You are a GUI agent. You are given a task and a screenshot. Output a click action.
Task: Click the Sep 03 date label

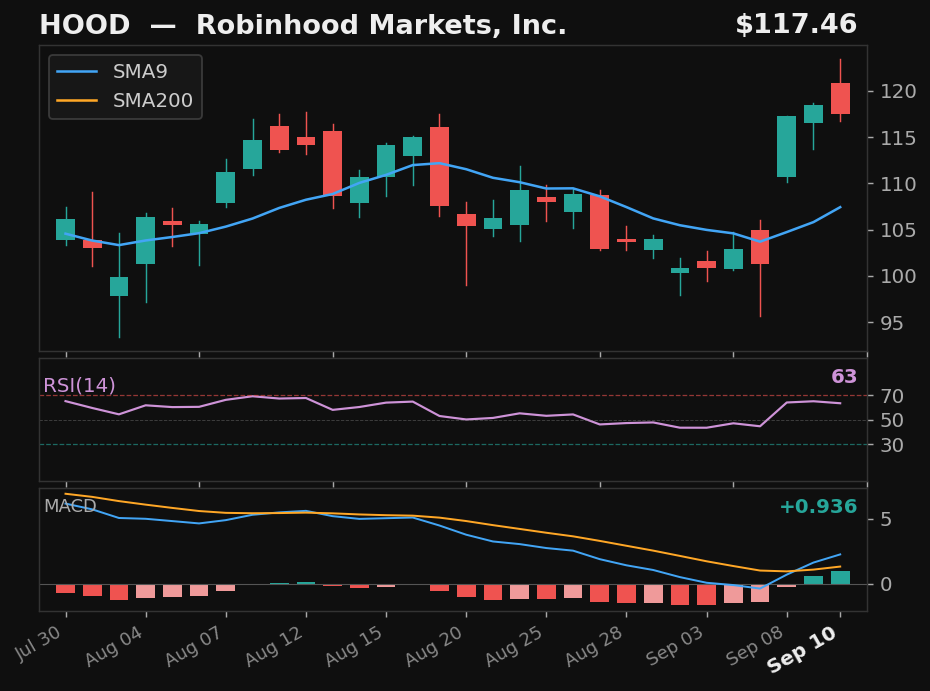(x=675, y=646)
